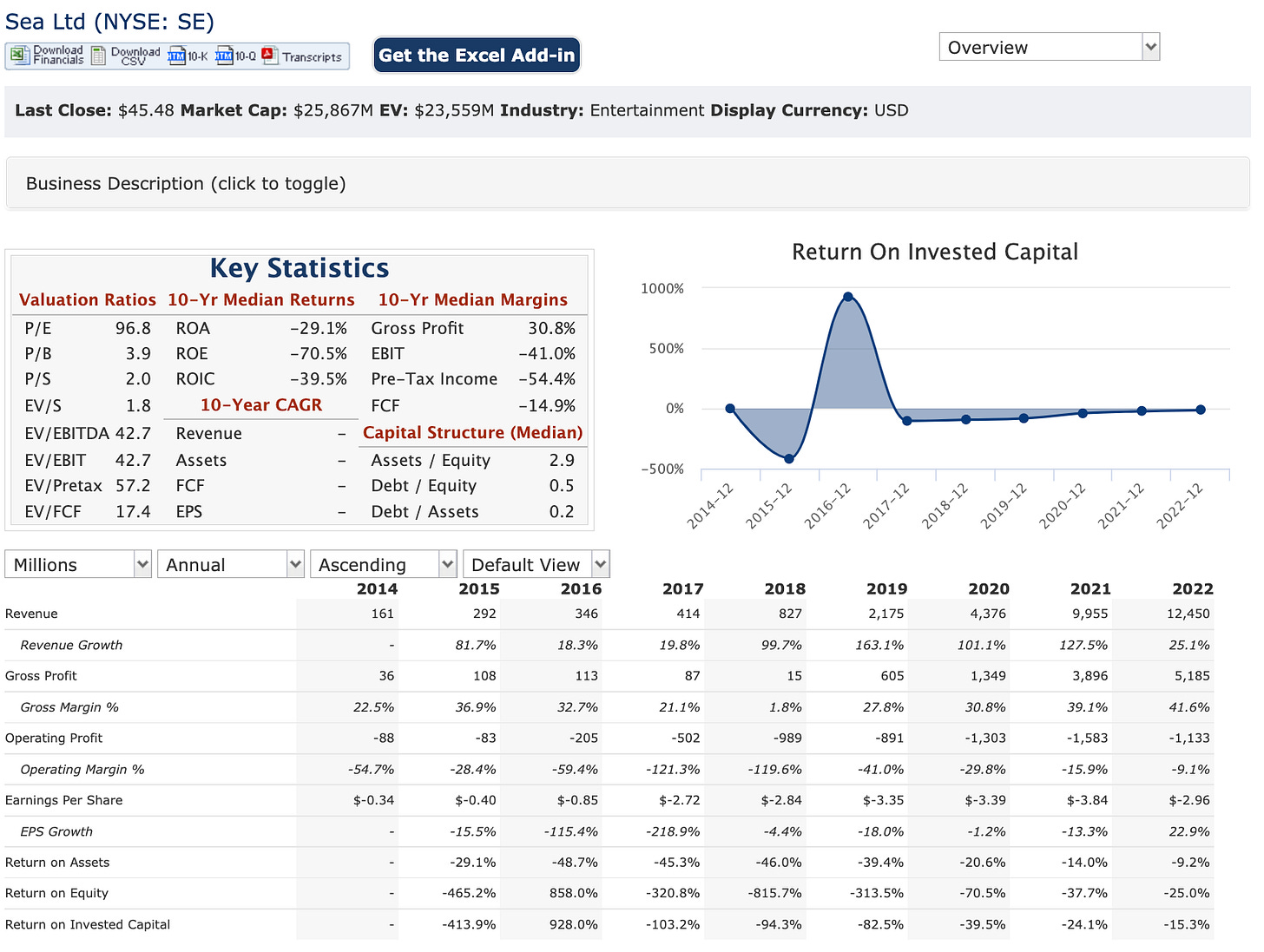Open the 10-K filing icon
The width and height of the screenshot is (1264, 952).
[x=188, y=56]
